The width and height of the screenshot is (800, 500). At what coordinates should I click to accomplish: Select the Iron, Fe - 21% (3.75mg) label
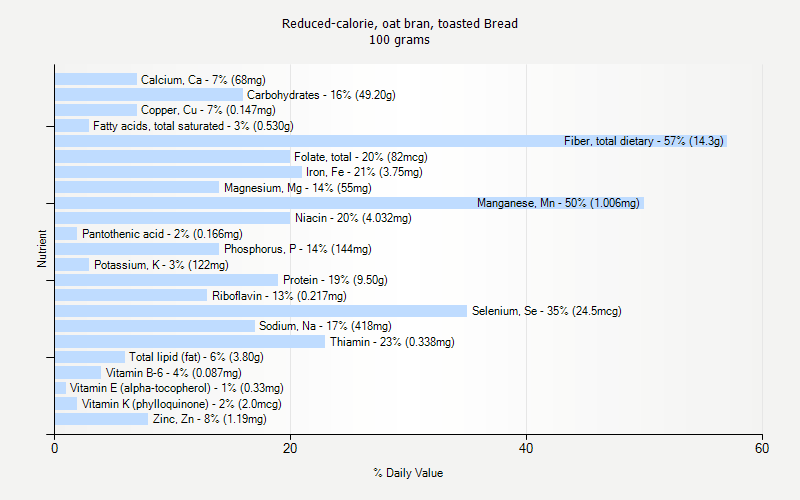coord(364,172)
